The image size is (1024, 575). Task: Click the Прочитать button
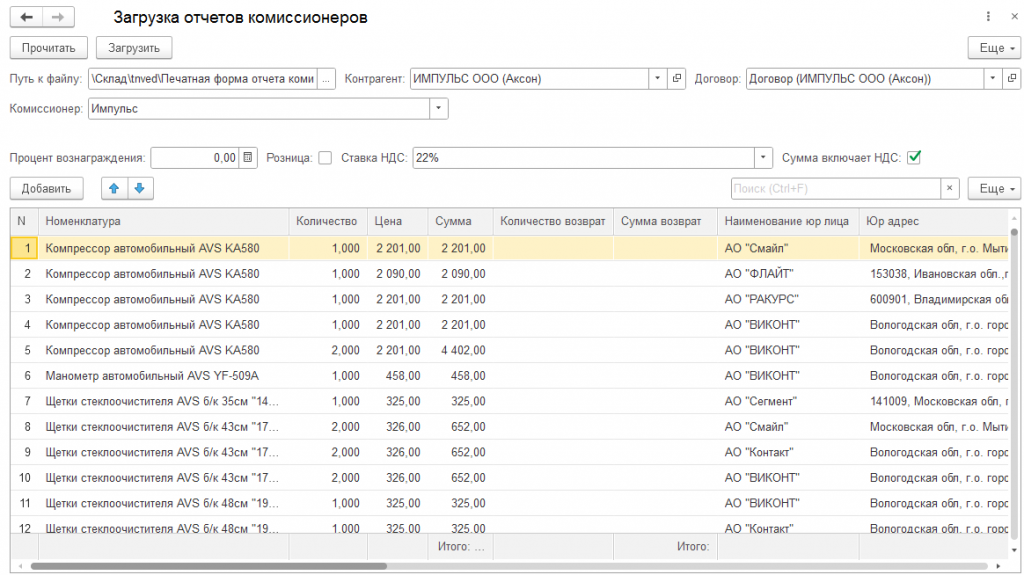(48, 48)
